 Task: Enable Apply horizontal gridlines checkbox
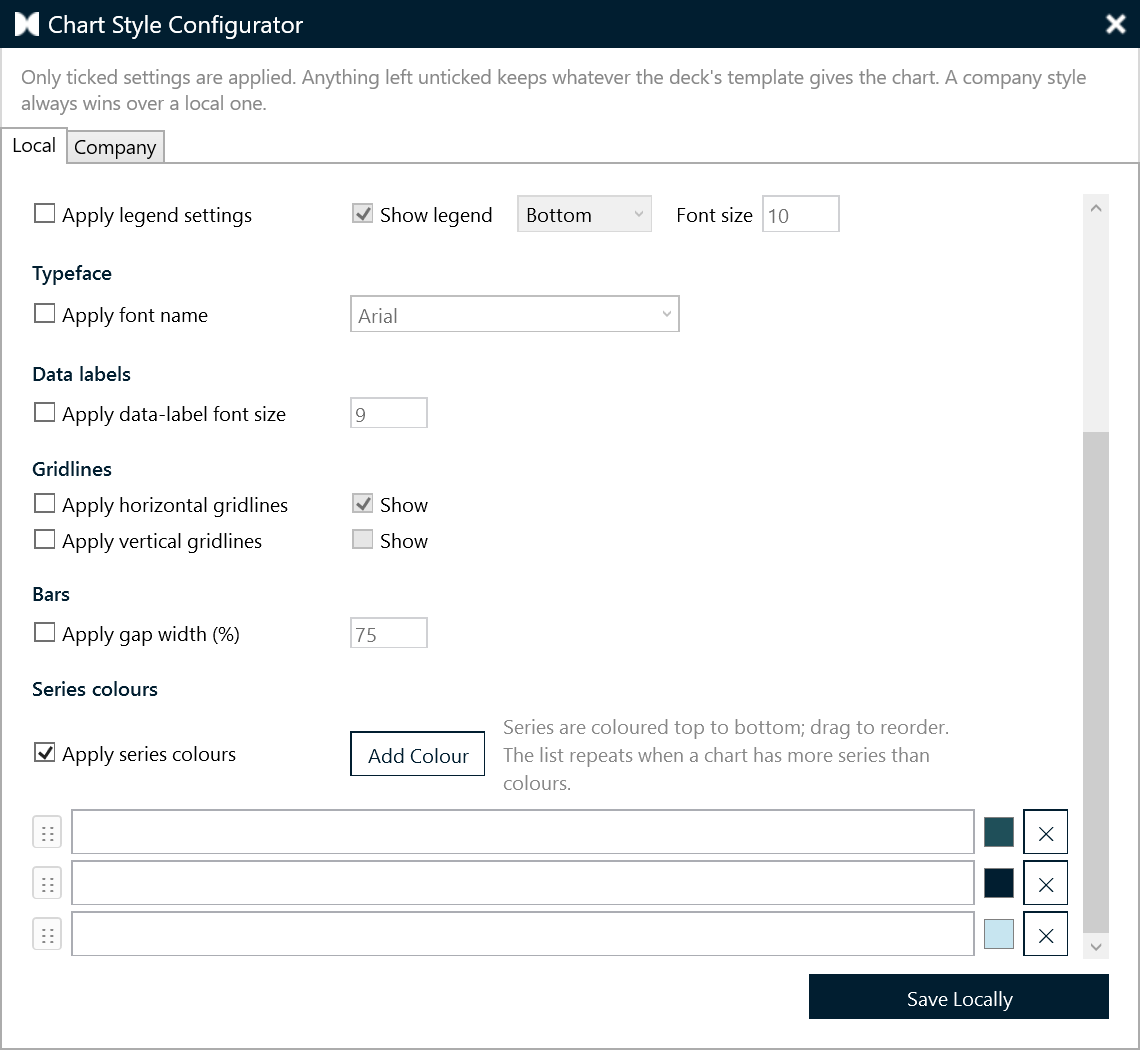[x=44, y=503]
